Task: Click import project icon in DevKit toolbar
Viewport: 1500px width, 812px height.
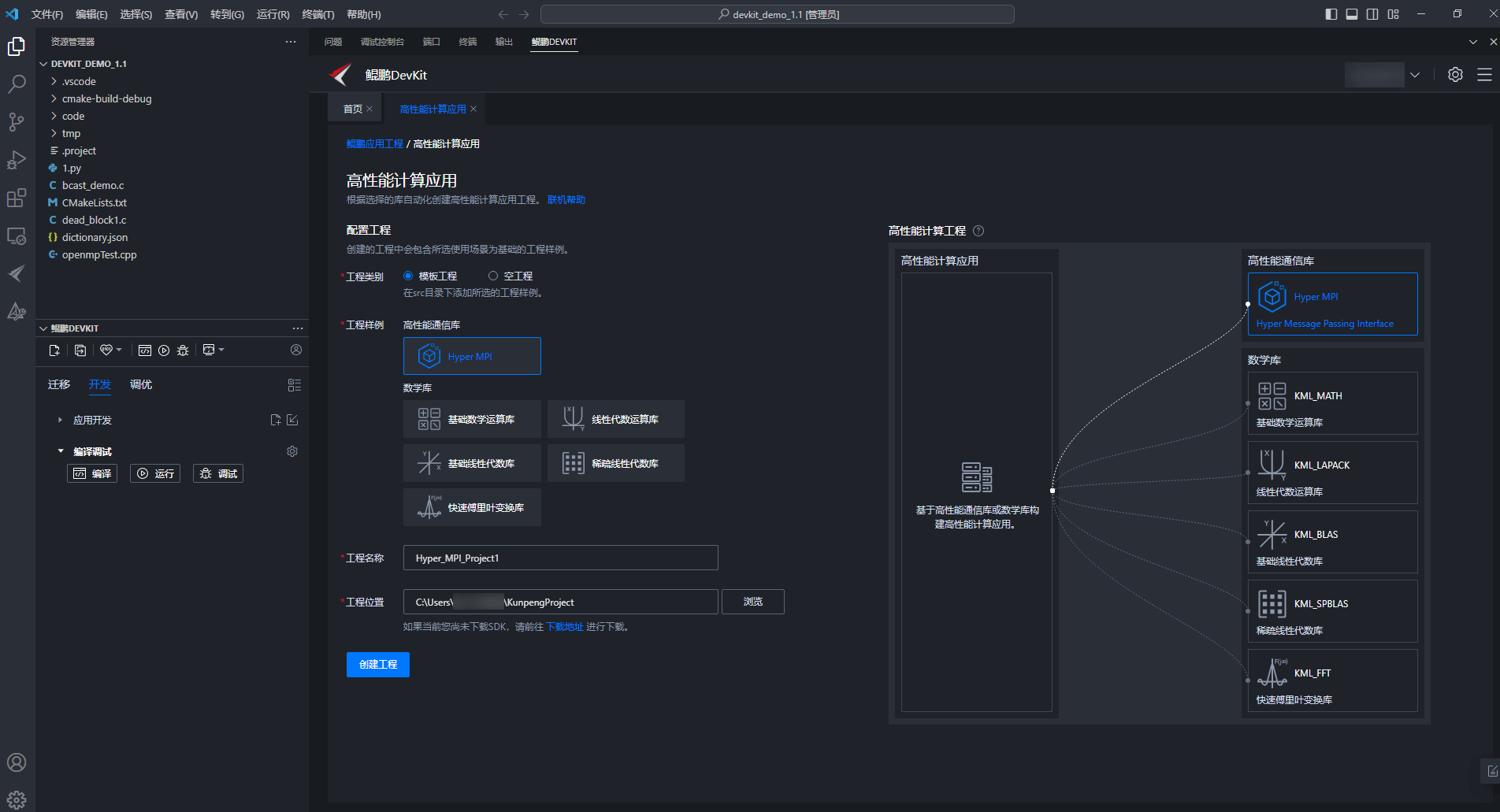Action: [80, 350]
